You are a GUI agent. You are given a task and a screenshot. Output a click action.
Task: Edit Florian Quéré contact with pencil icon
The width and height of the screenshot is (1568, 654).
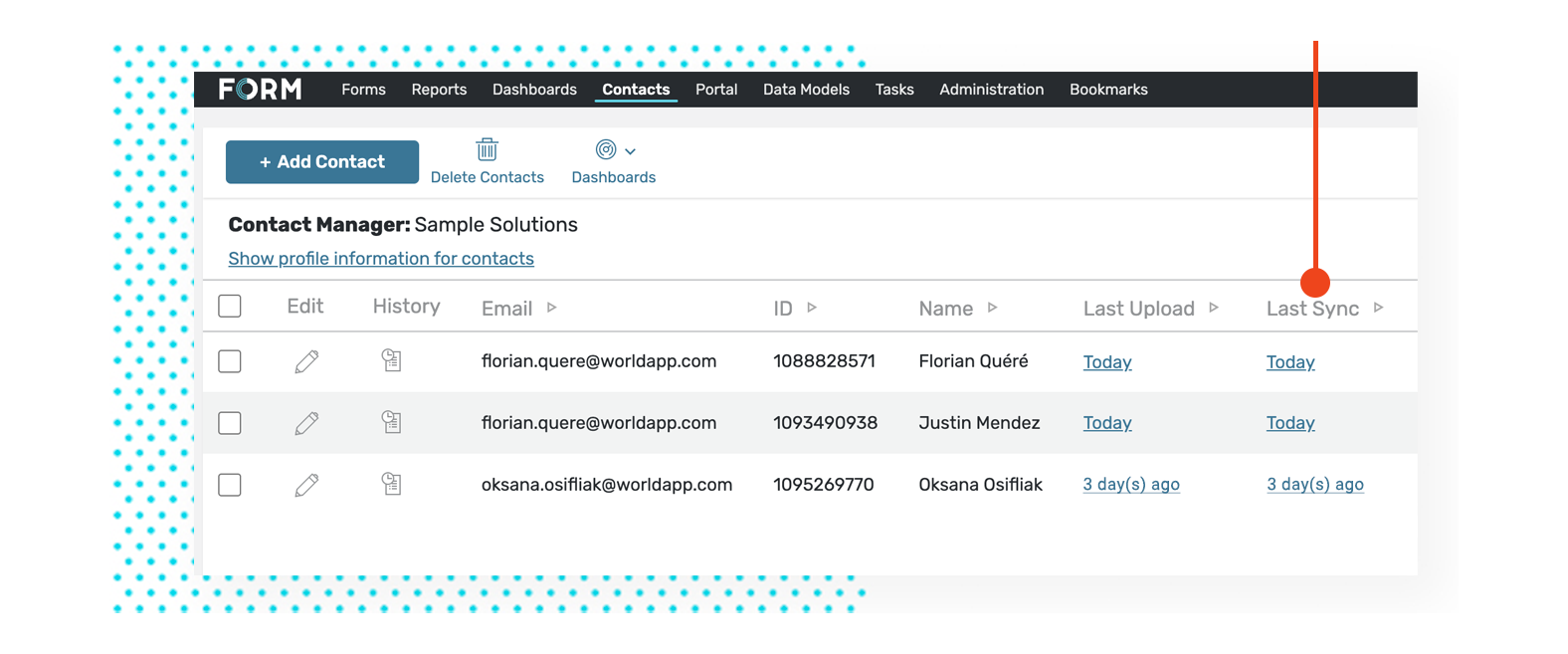coord(306,361)
